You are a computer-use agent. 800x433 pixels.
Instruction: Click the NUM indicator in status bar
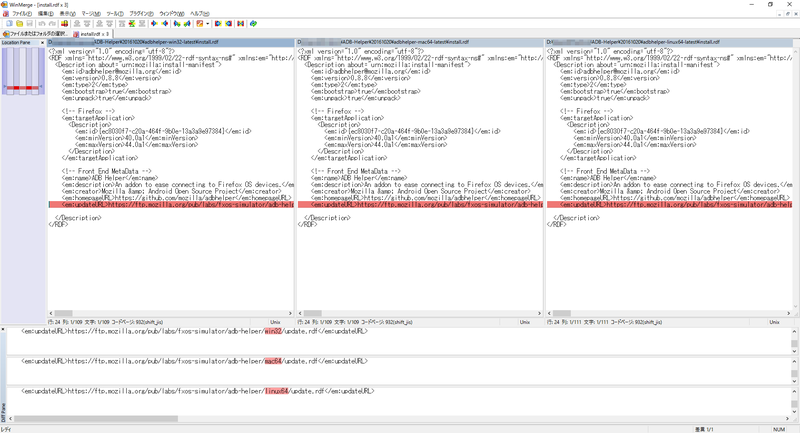(x=779, y=429)
